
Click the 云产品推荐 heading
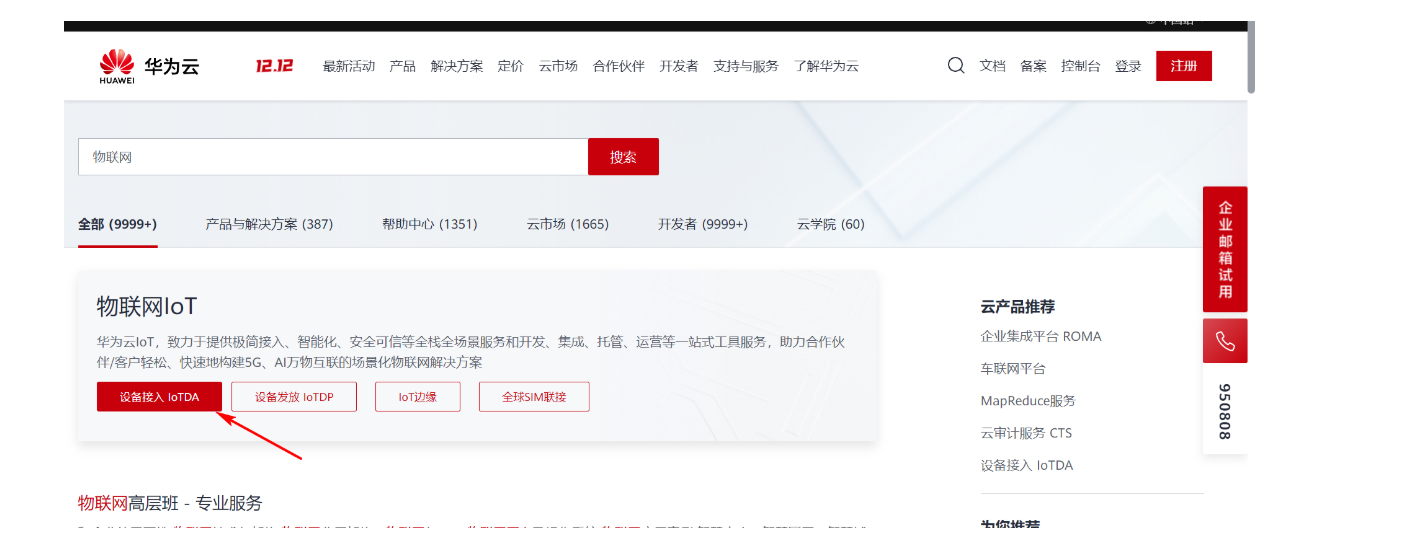(x=1018, y=306)
